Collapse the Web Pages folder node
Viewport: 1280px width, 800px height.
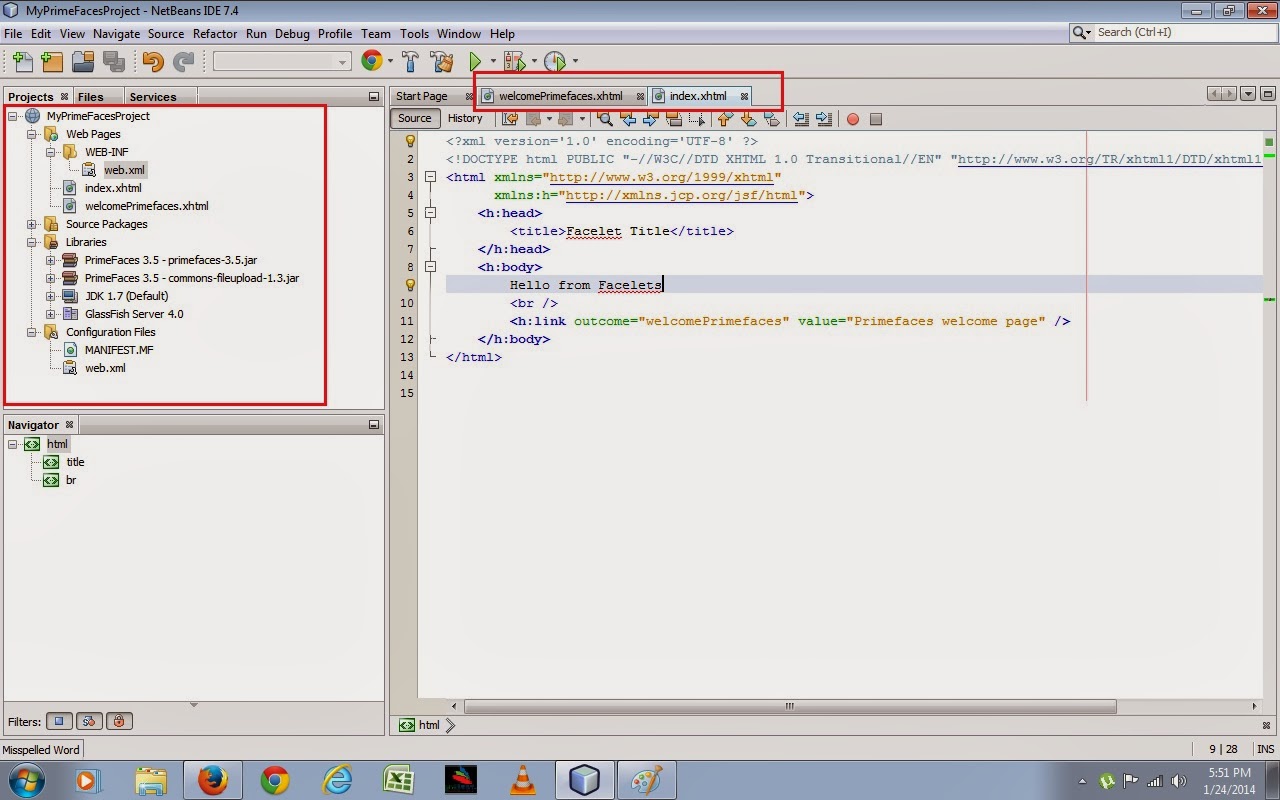32,134
